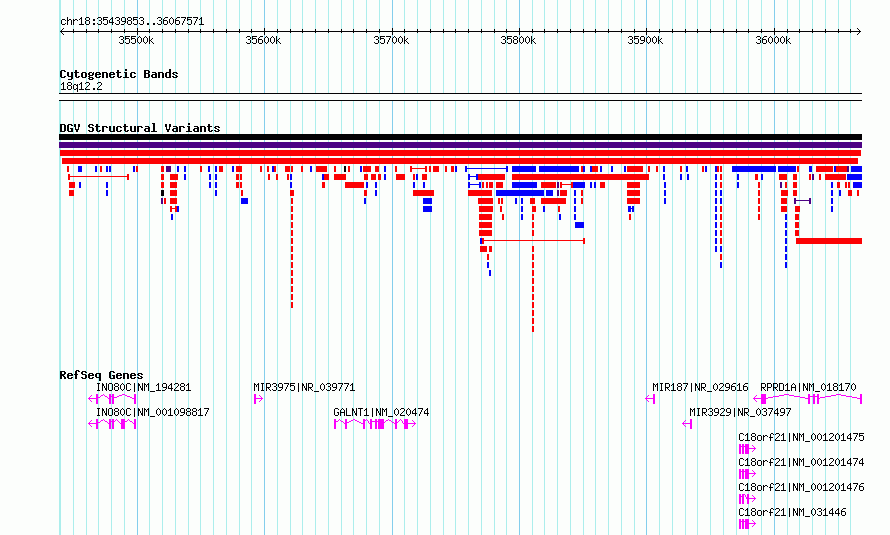Select the C18orf21 NM_001201475 gene glyph
This screenshot has width=890, height=535.
[x=747, y=449]
